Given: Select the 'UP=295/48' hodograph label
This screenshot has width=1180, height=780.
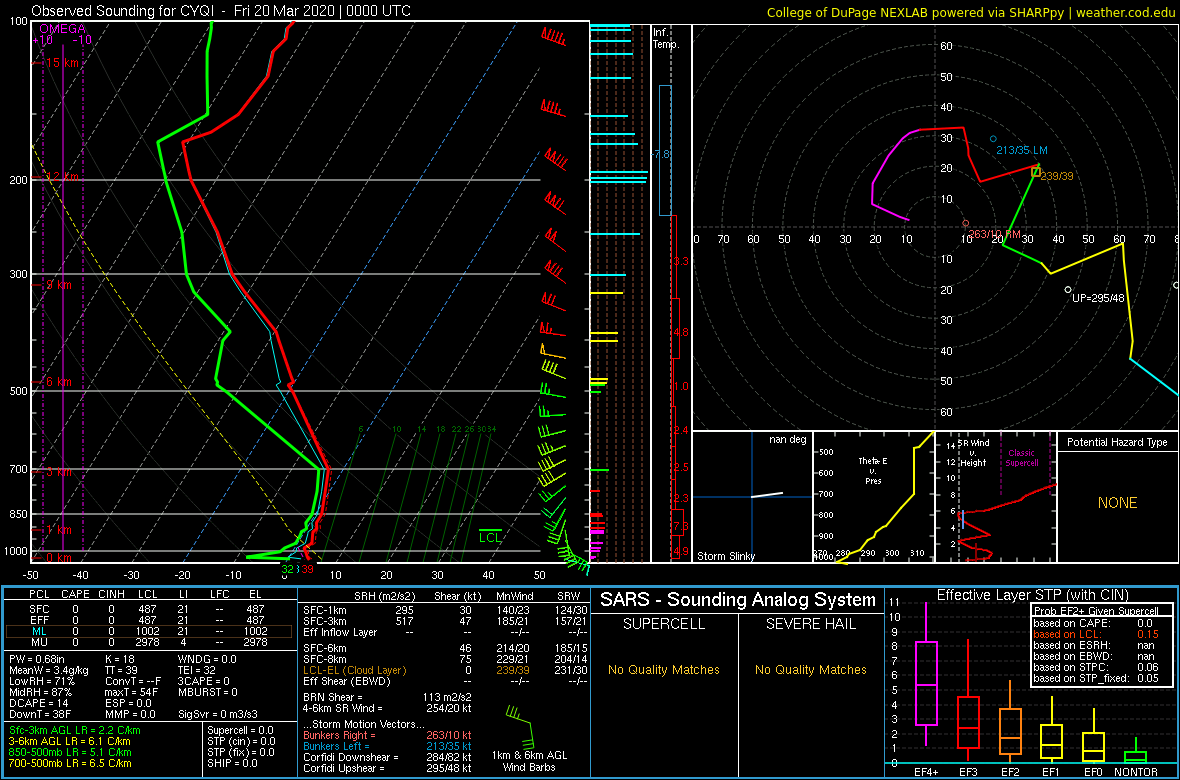Looking at the screenshot, I should 1099,299.
